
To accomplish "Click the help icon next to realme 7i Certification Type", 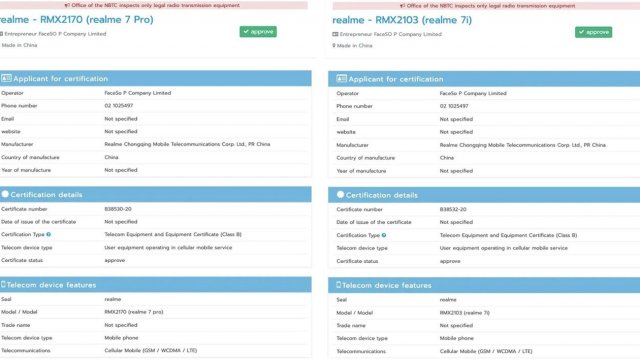I will click(x=384, y=235).
